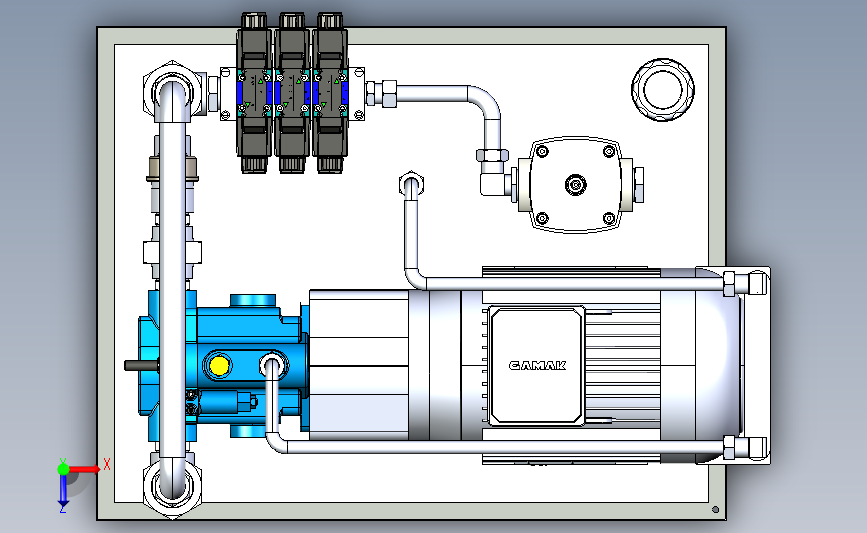Image resolution: width=867 pixels, height=533 pixels.
Task: Select the motor terminal box cover
Action: pos(536,365)
